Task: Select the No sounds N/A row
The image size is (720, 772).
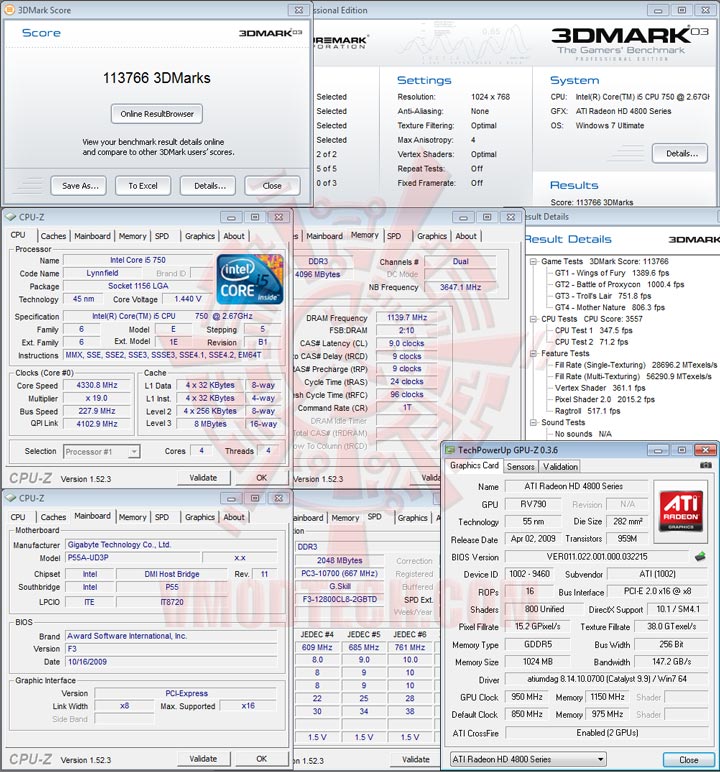Action: 583,434
